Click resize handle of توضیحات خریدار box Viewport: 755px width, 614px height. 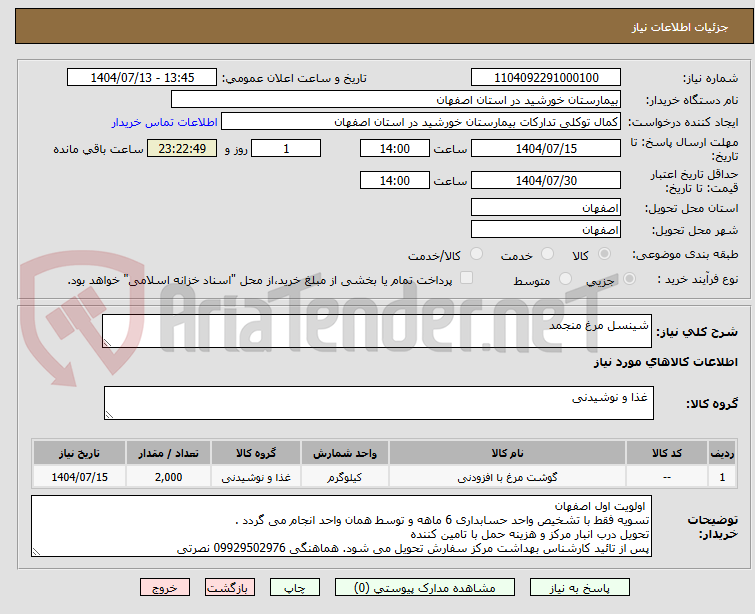click(x=37, y=552)
